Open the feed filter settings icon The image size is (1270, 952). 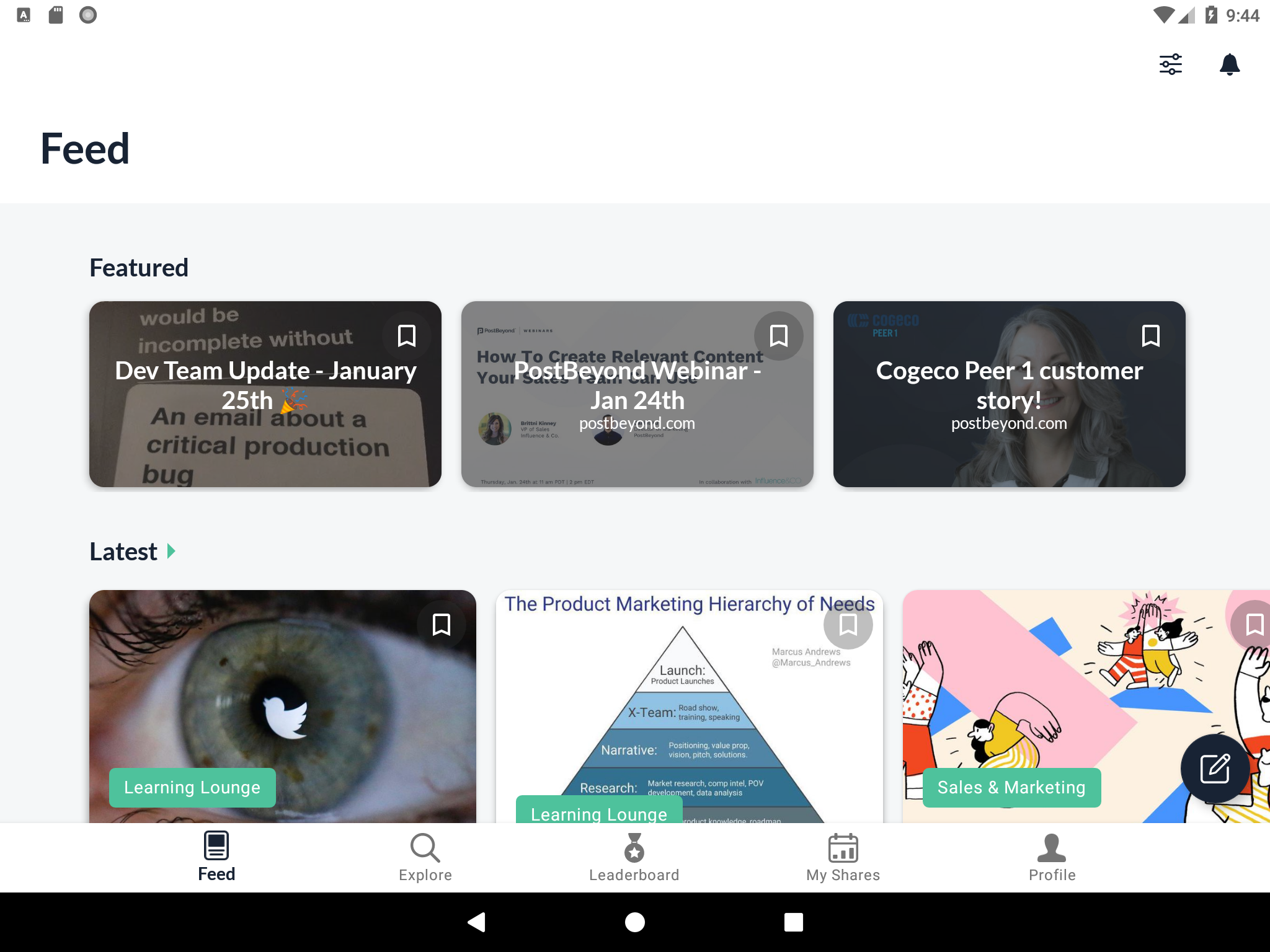(x=1171, y=64)
